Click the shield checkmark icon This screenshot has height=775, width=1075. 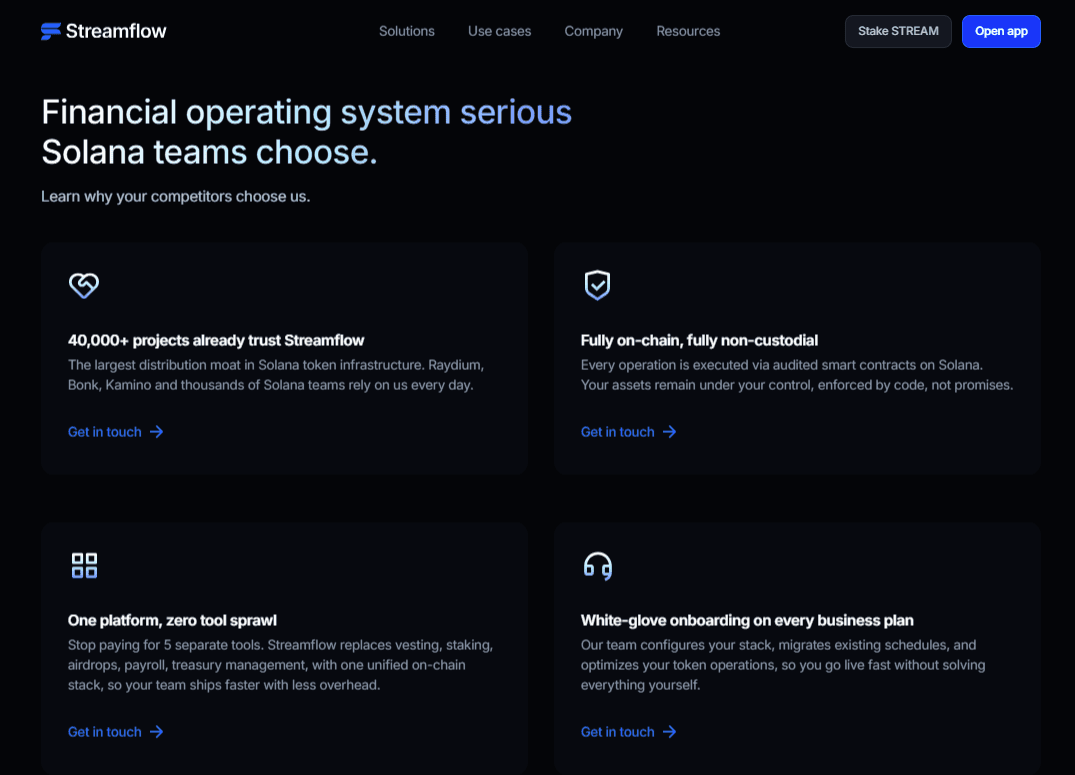[597, 285]
